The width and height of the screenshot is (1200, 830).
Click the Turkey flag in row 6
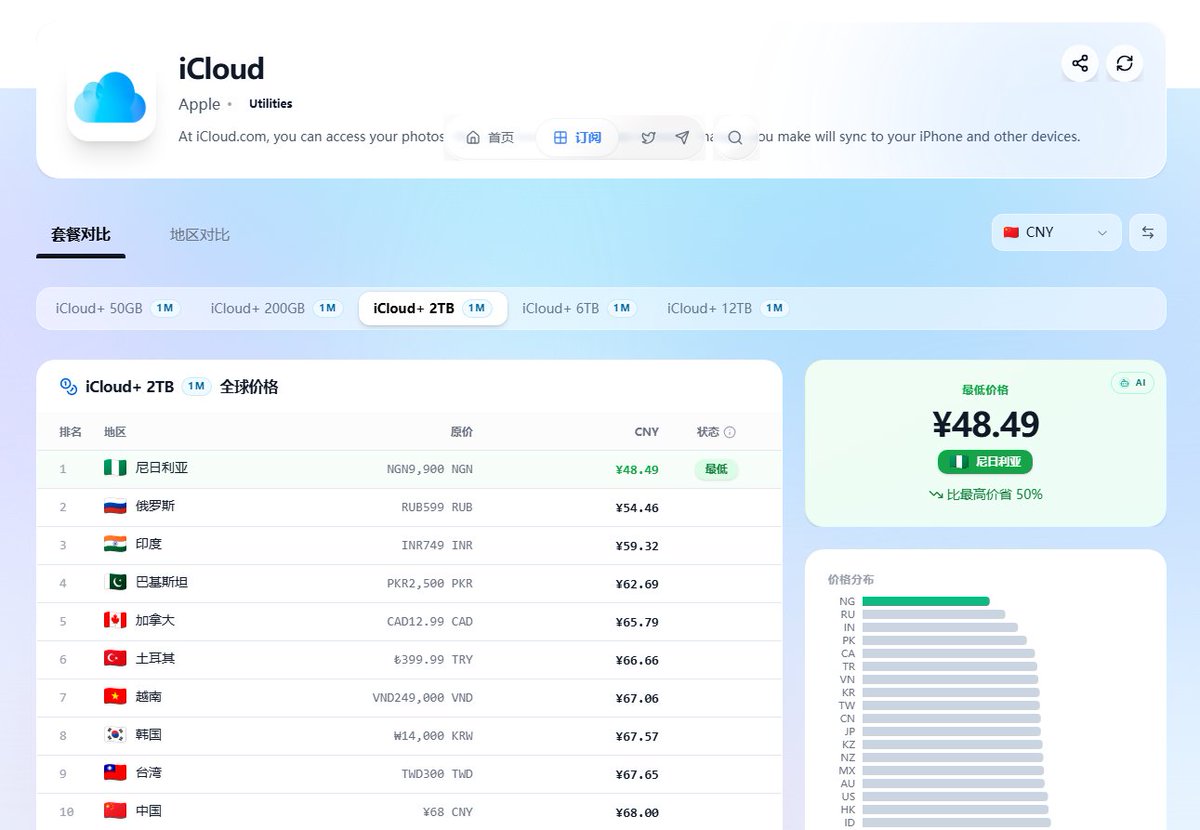point(115,658)
